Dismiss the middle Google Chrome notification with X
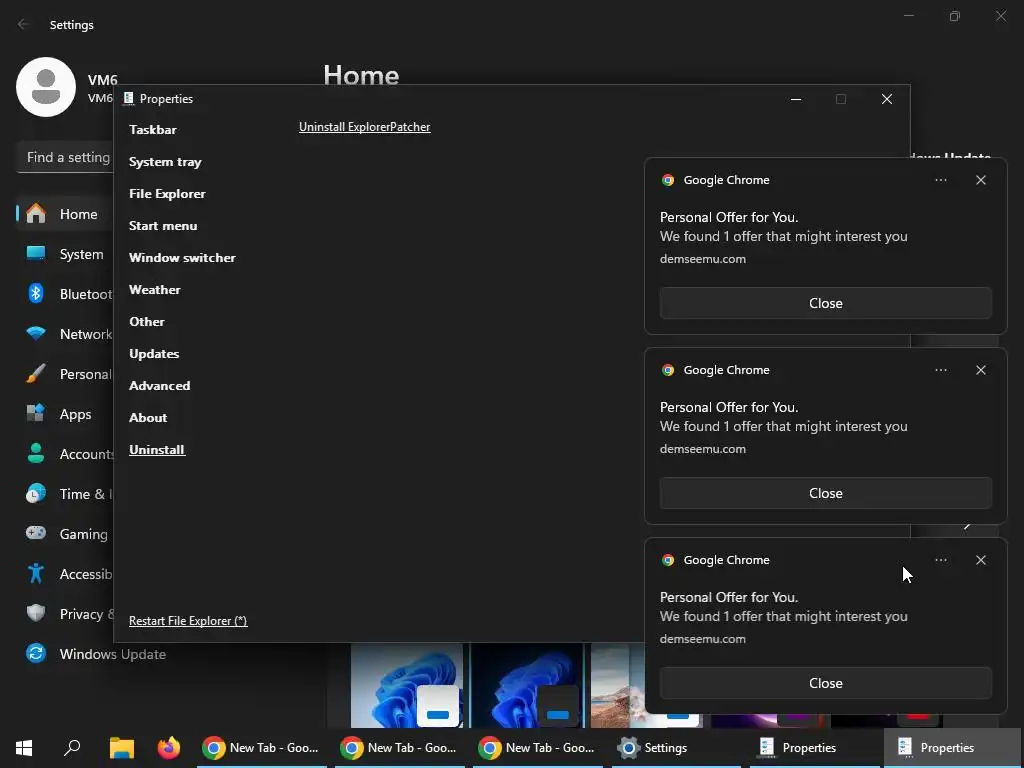The width and height of the screenshot is (1024, 768). (981, 370)
